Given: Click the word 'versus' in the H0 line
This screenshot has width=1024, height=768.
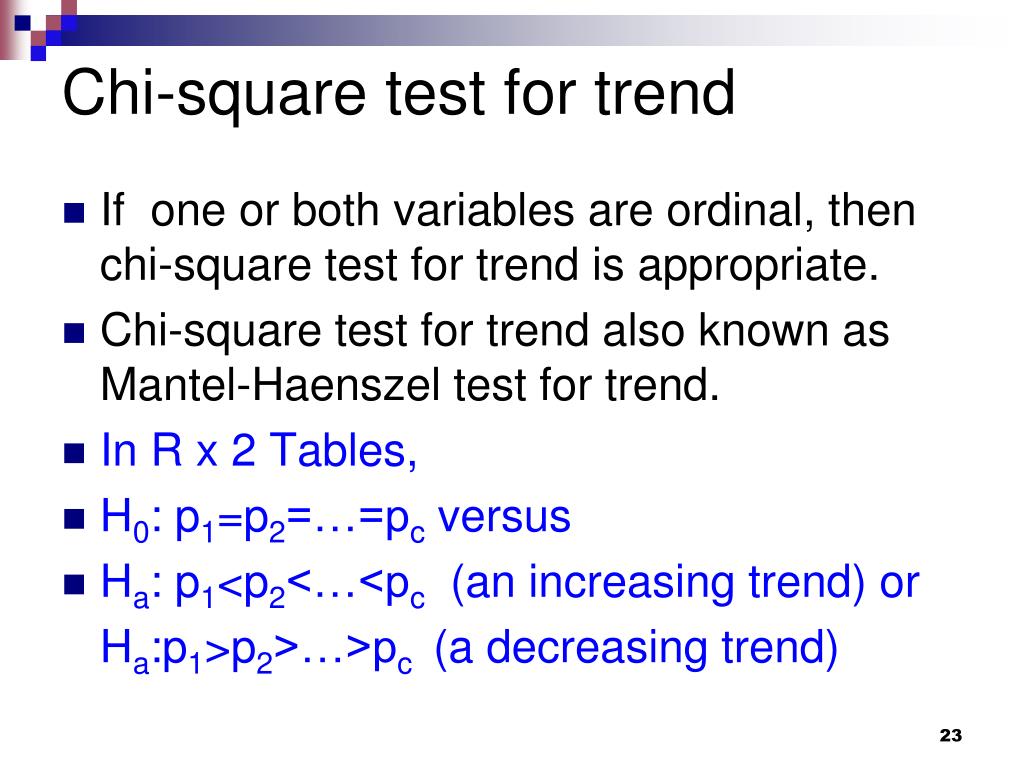Looking at the screenshot, I should [x=504, y=518].
